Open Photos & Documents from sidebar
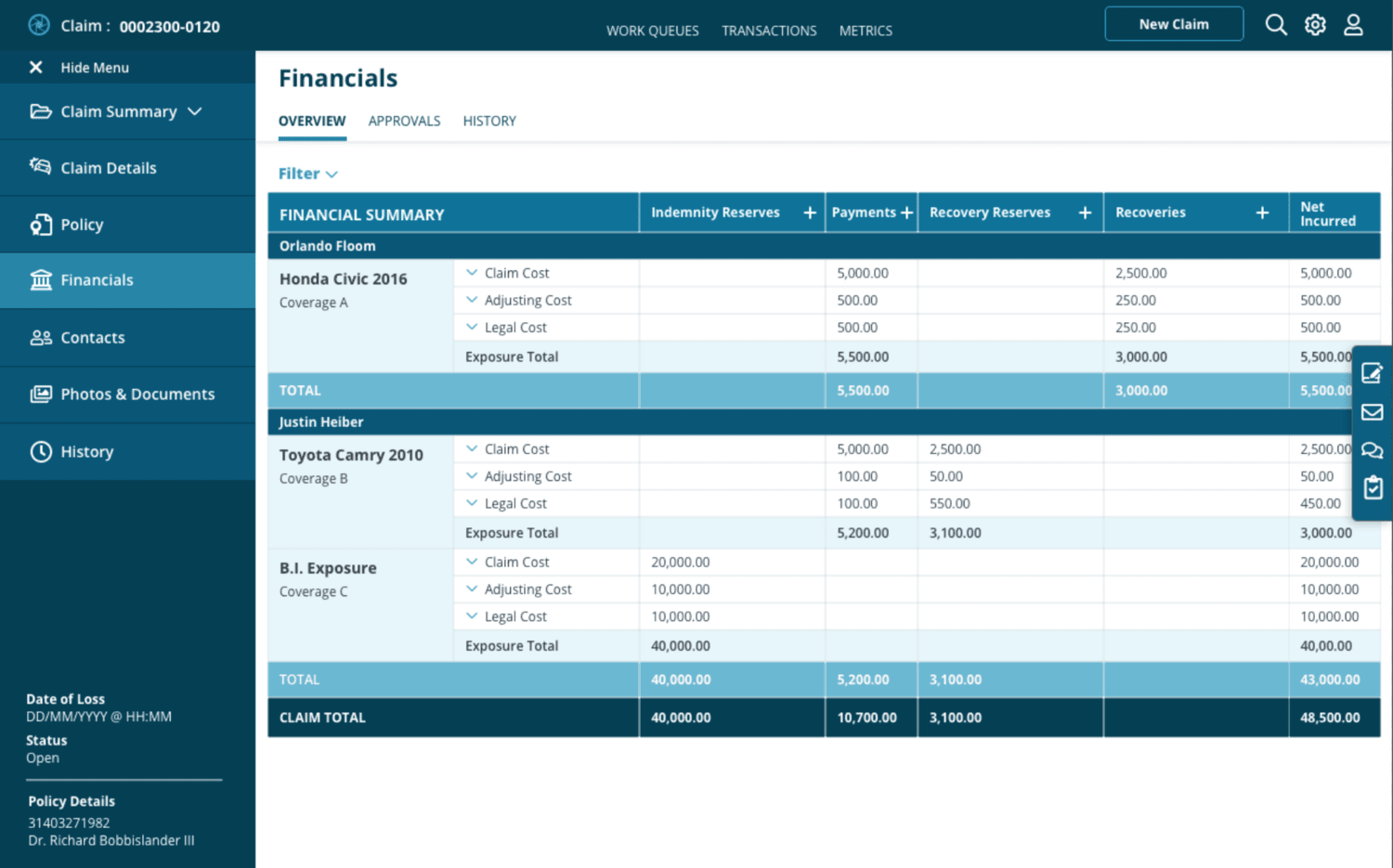1393x868 pixels. coord(41,394)
